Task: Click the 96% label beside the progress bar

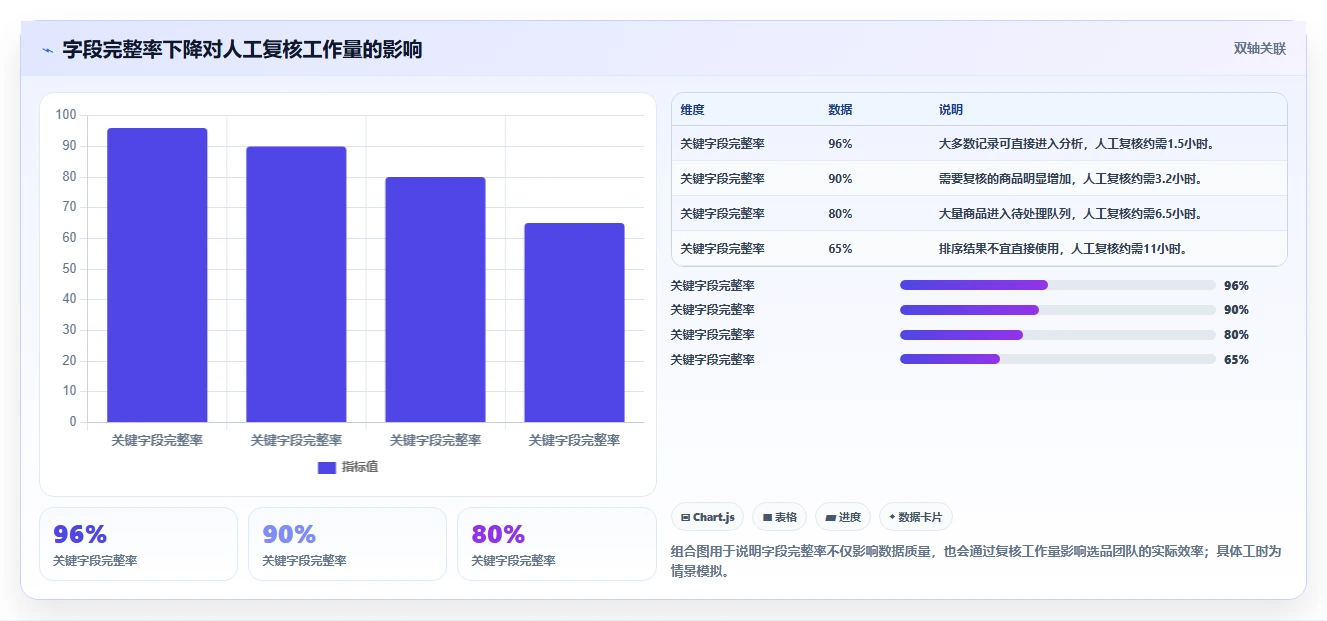Action: click(1236, 285)
